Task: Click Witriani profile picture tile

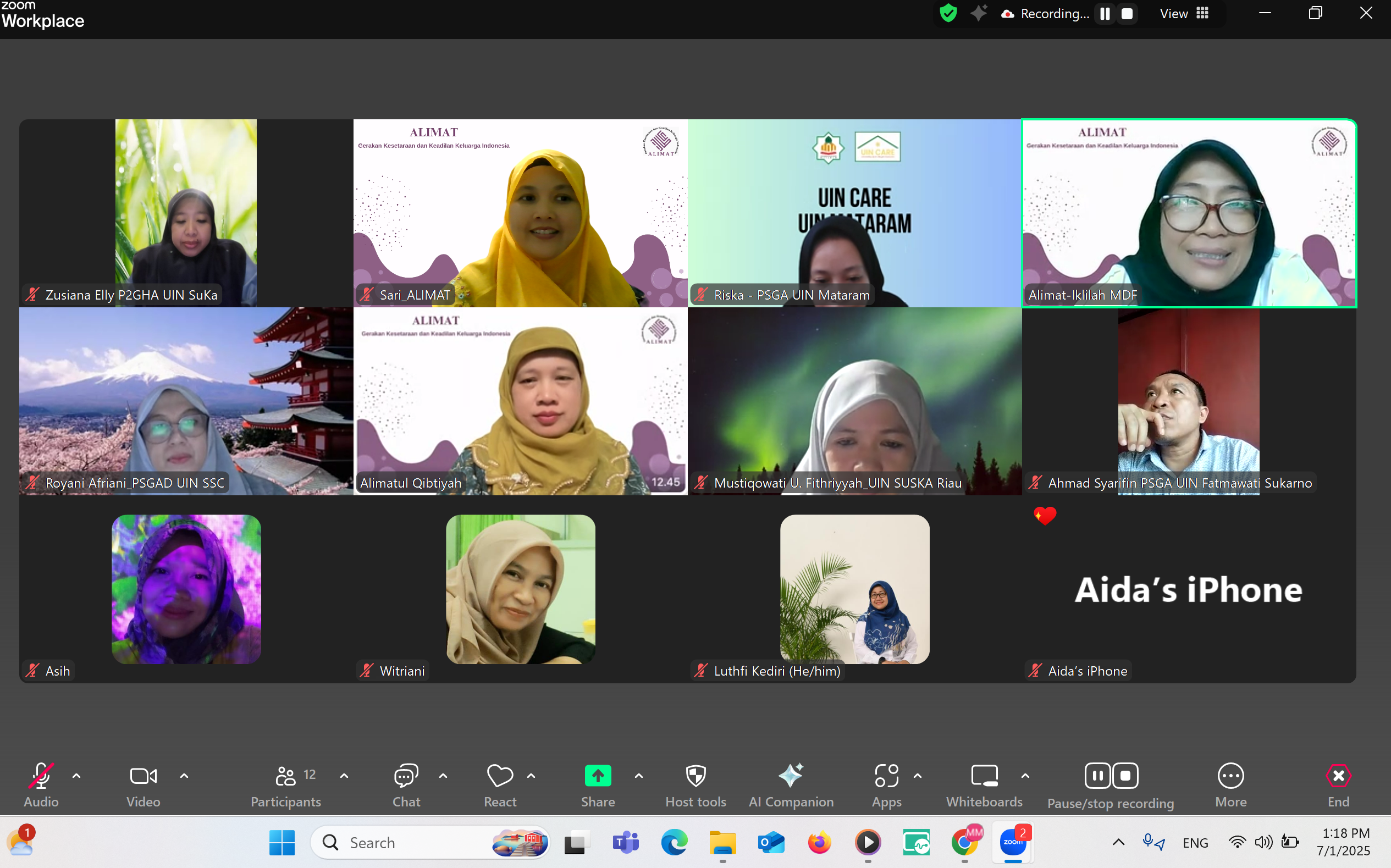Action: 520,589
